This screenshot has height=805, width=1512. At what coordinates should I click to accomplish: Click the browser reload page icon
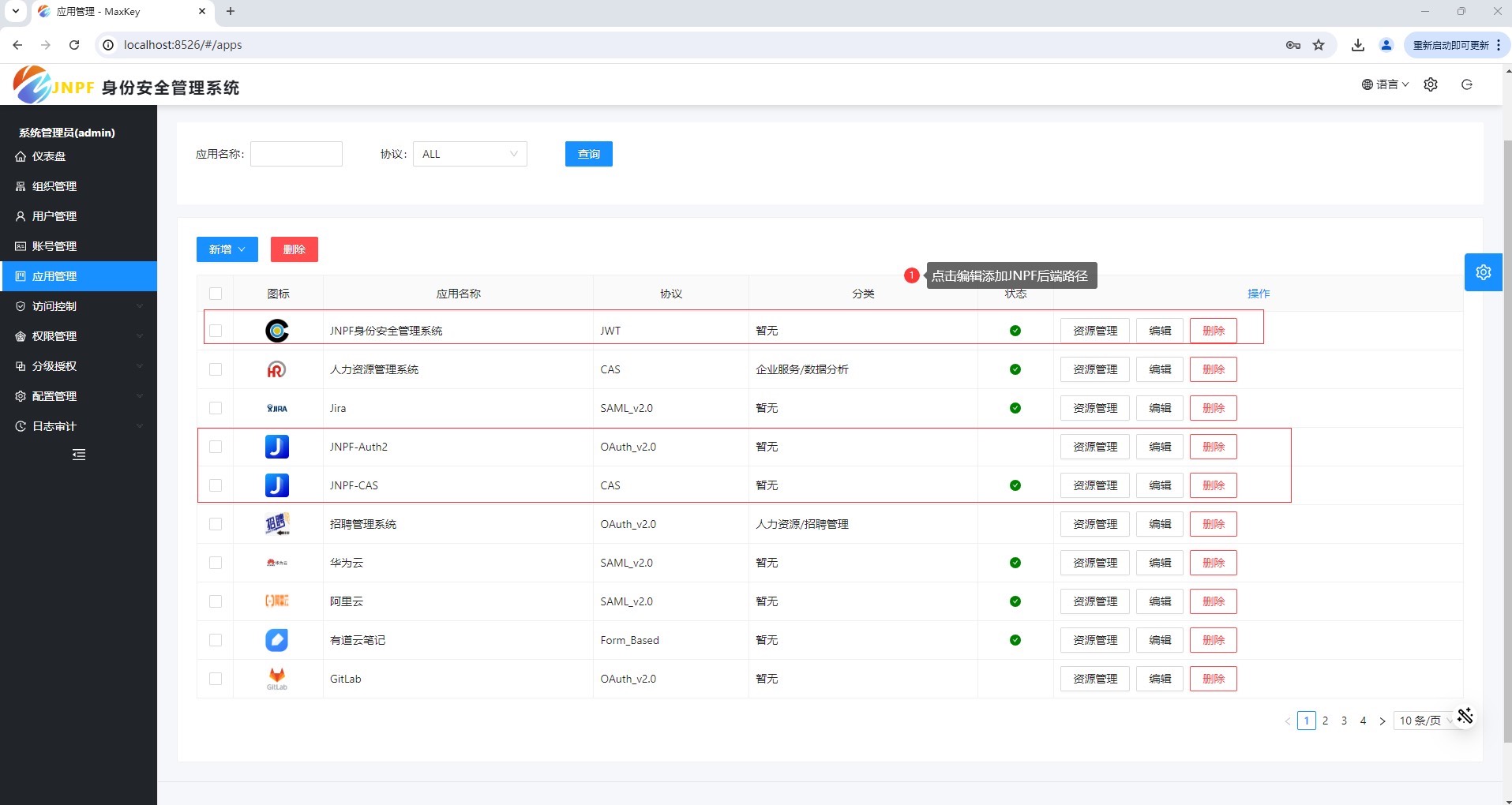click(74, 45)
